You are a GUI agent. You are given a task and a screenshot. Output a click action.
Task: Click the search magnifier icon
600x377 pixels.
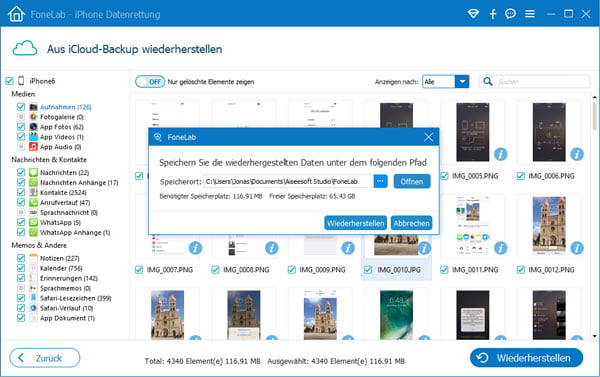[x=488, y=82]
